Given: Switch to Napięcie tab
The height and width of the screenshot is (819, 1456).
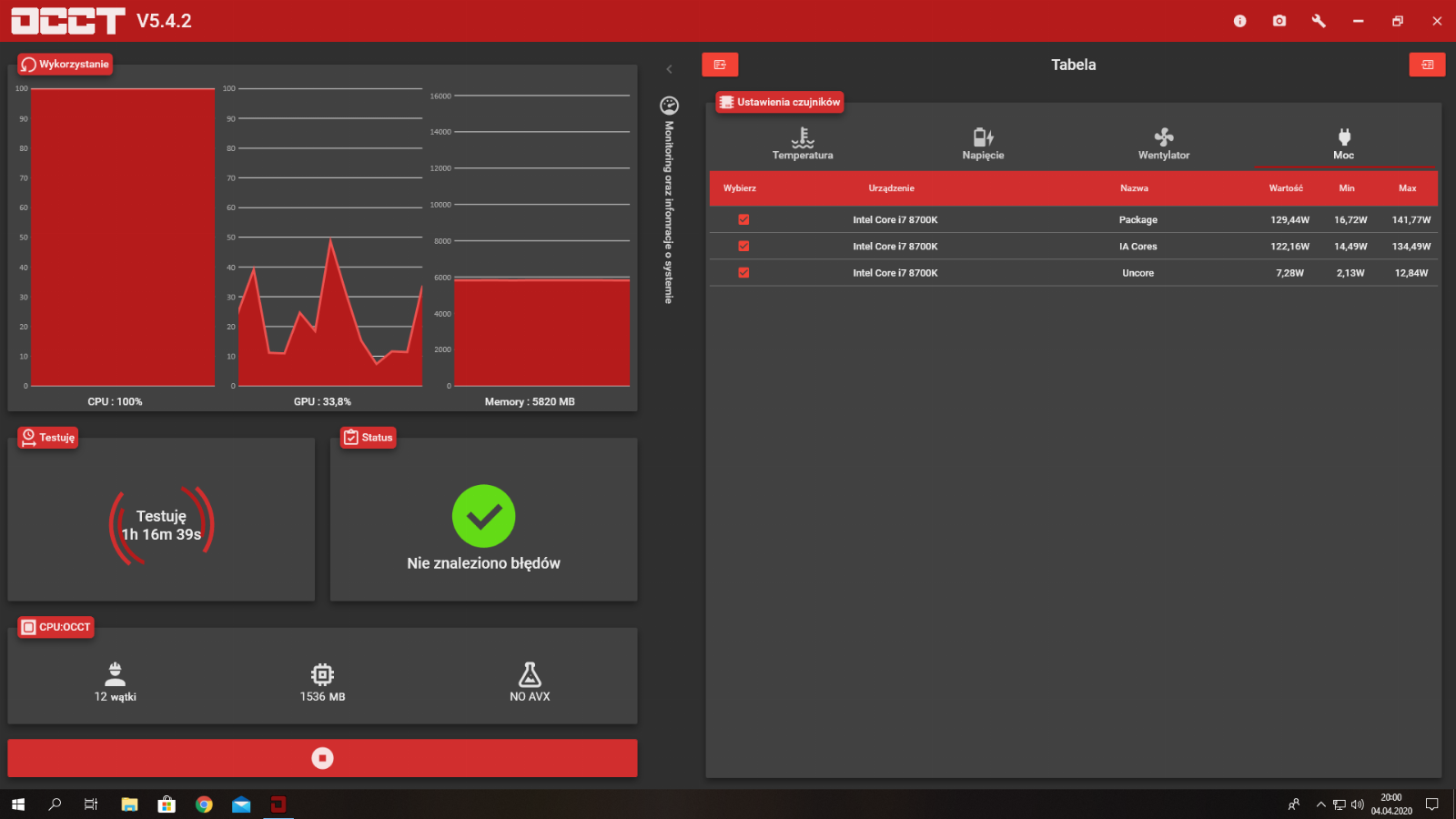Looking at the screenshot, I should pos(983,145).
